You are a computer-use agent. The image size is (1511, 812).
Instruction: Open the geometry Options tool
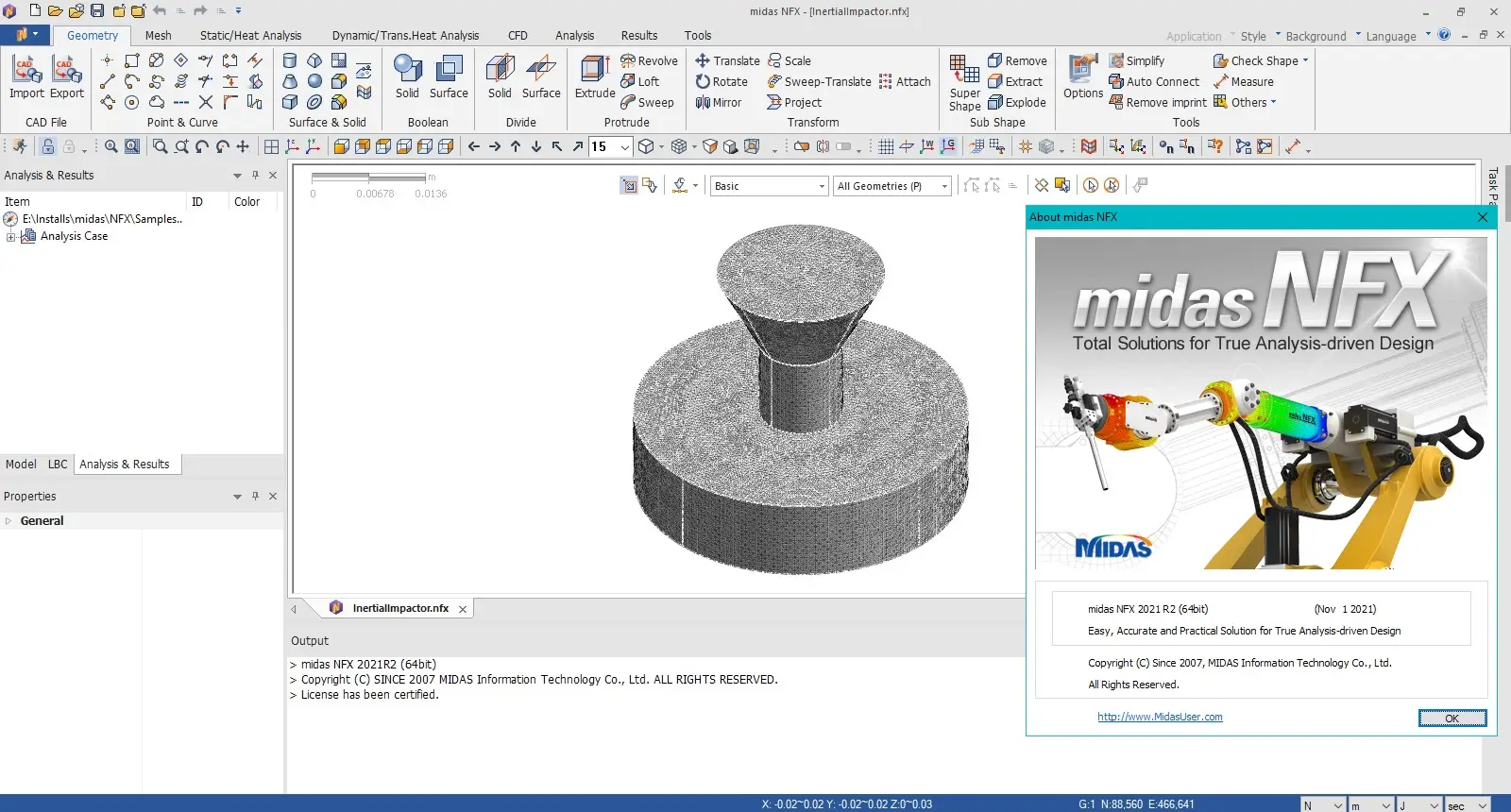click(x=1083, y=77)
